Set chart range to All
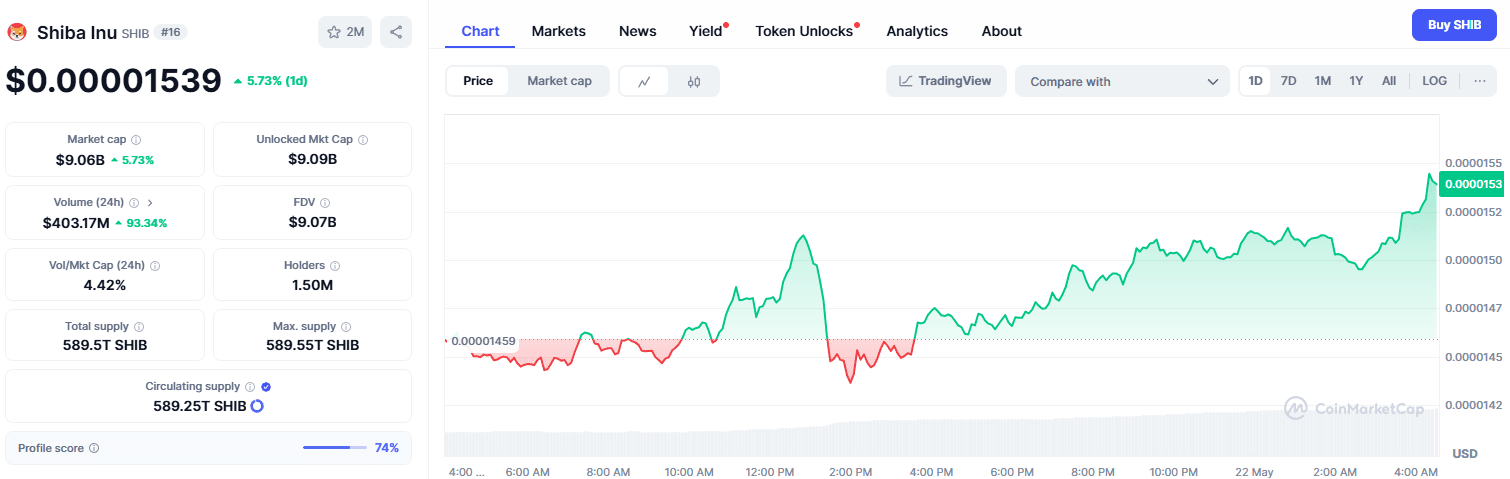The height and width of the screenshot is (479, 1510). pos(1389,81)
